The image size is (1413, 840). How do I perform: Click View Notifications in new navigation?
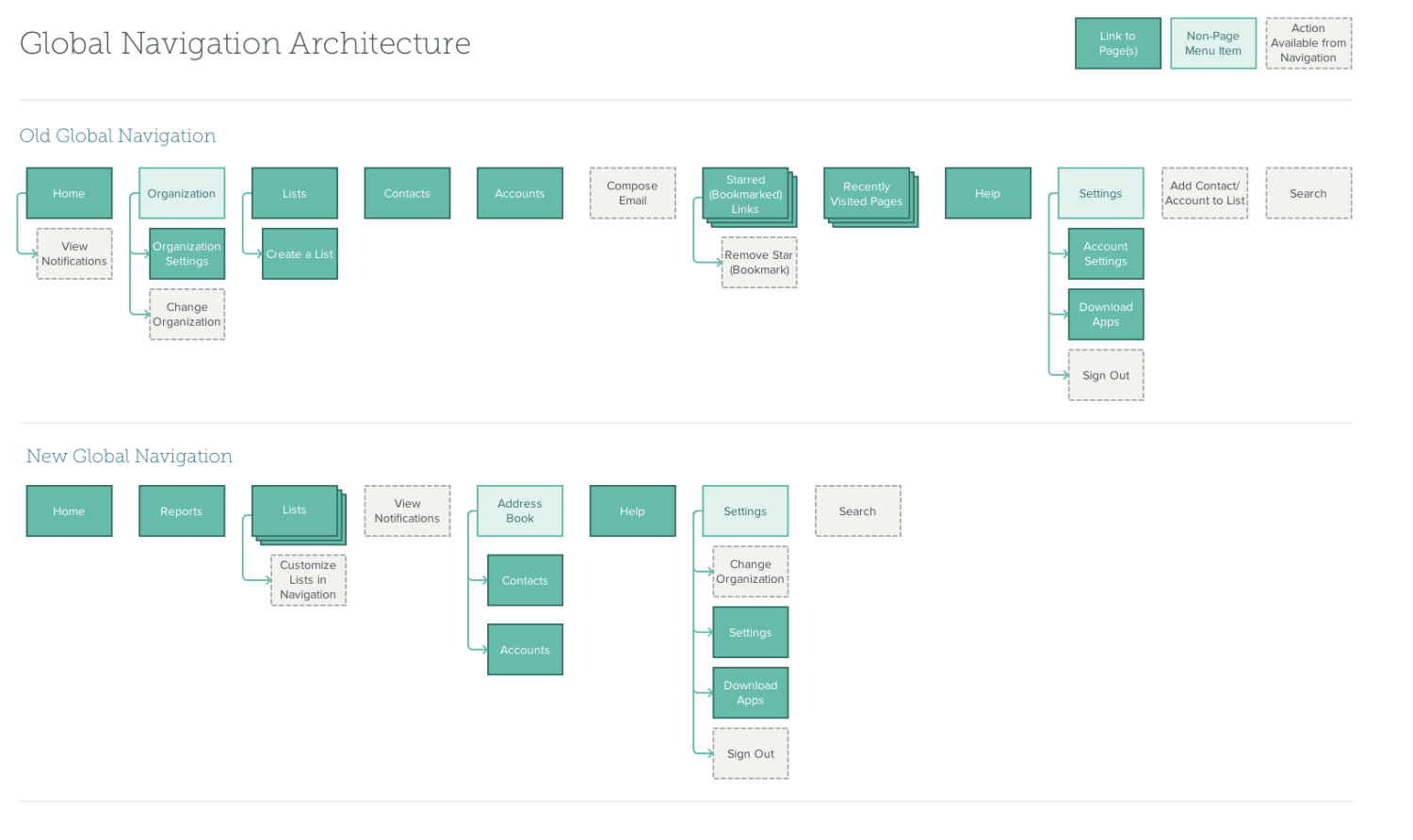click(x=407, y=511)
